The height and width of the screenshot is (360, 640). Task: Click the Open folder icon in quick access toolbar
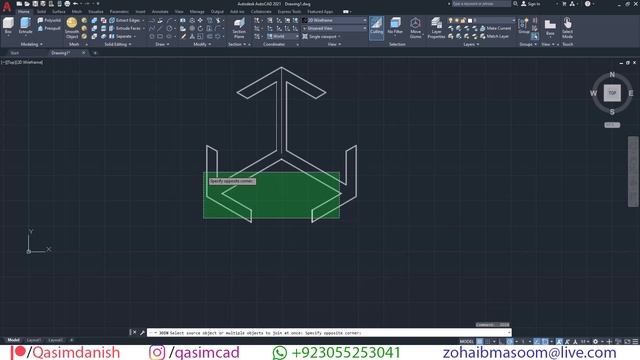27,4
